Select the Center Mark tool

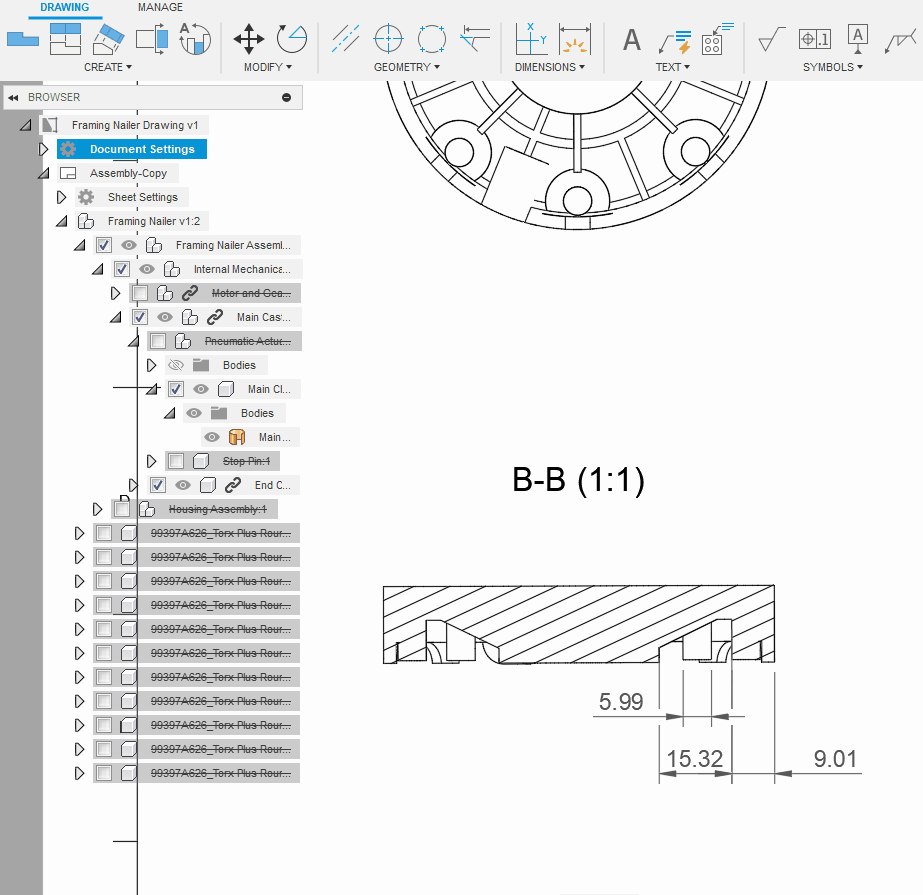tap(389, 39)
